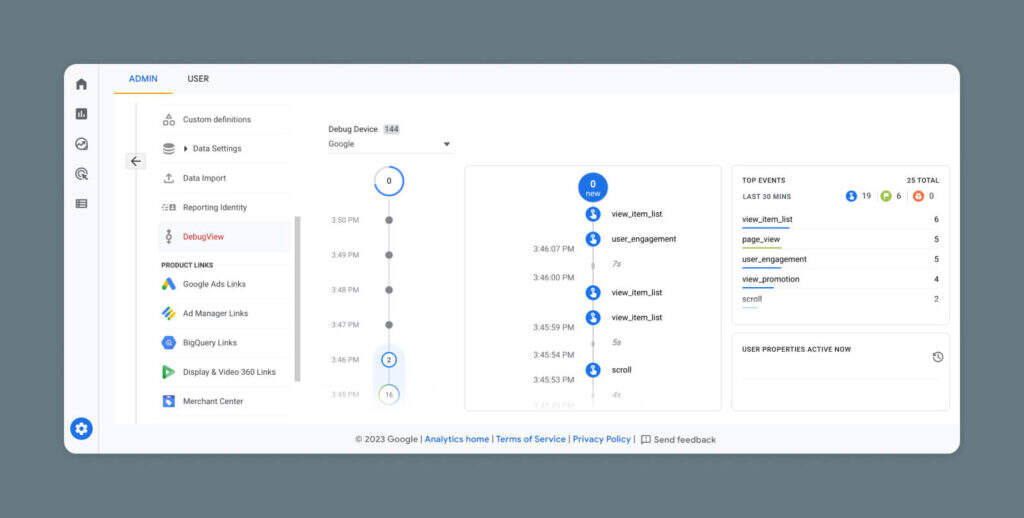Select view_promotion in Top Events list
This screenshot has height=518, width=1024.
pyautogui.click(x=771, y=279)
